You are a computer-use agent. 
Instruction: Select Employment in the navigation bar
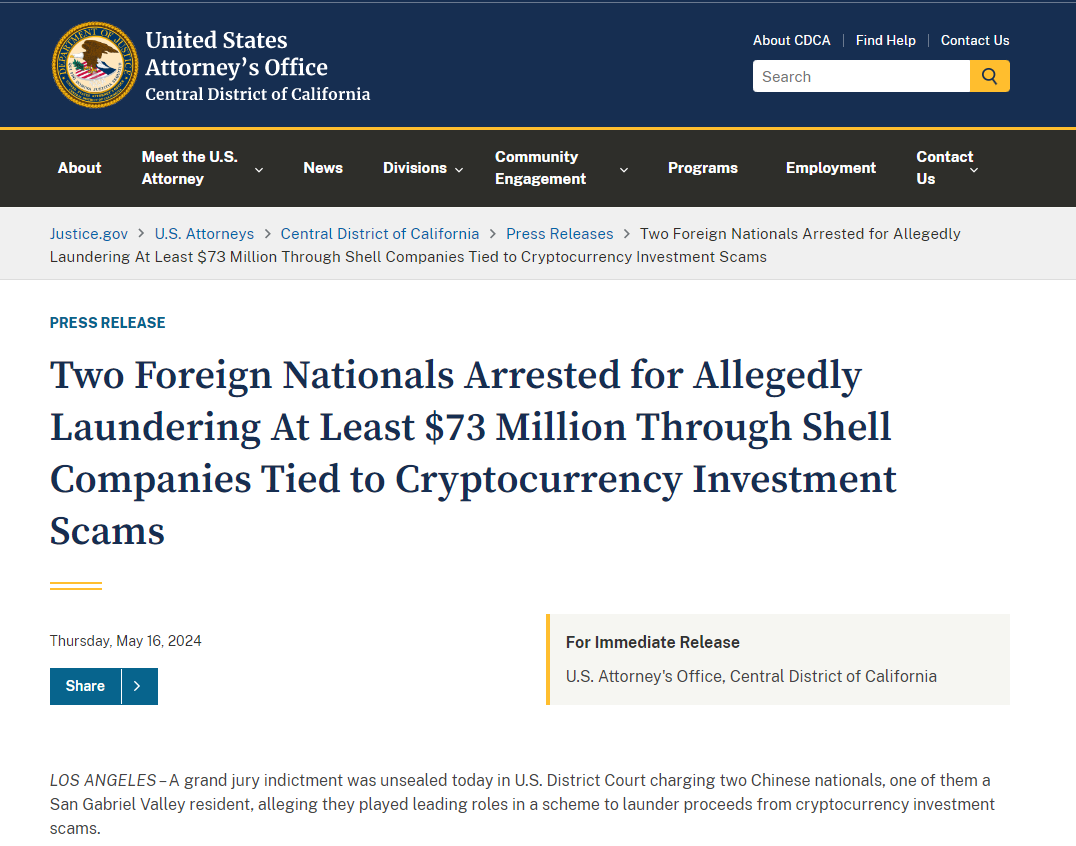830,168
